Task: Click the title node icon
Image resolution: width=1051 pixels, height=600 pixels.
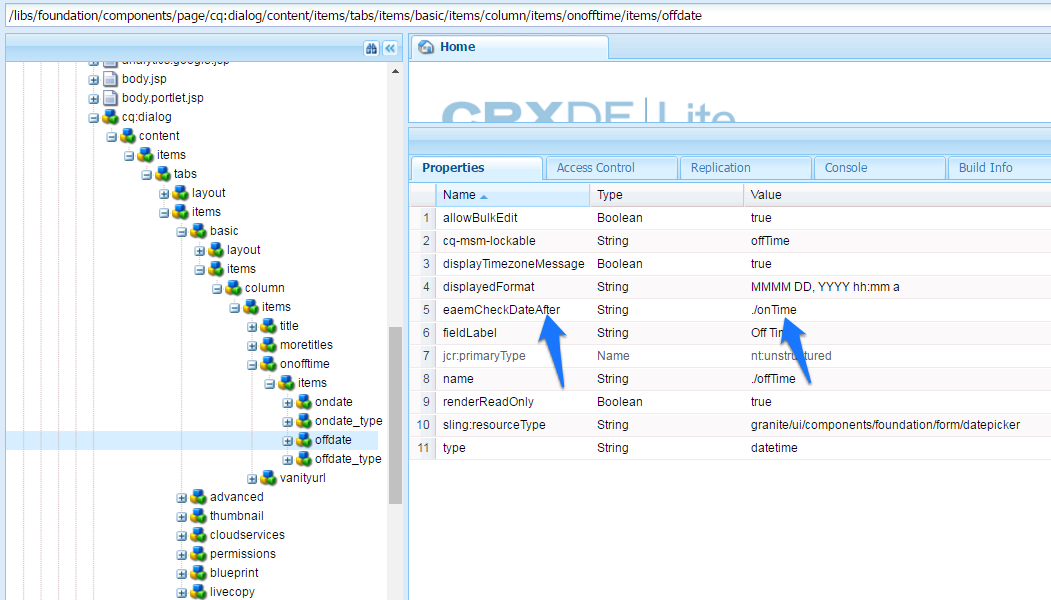Action: [269, 326]
